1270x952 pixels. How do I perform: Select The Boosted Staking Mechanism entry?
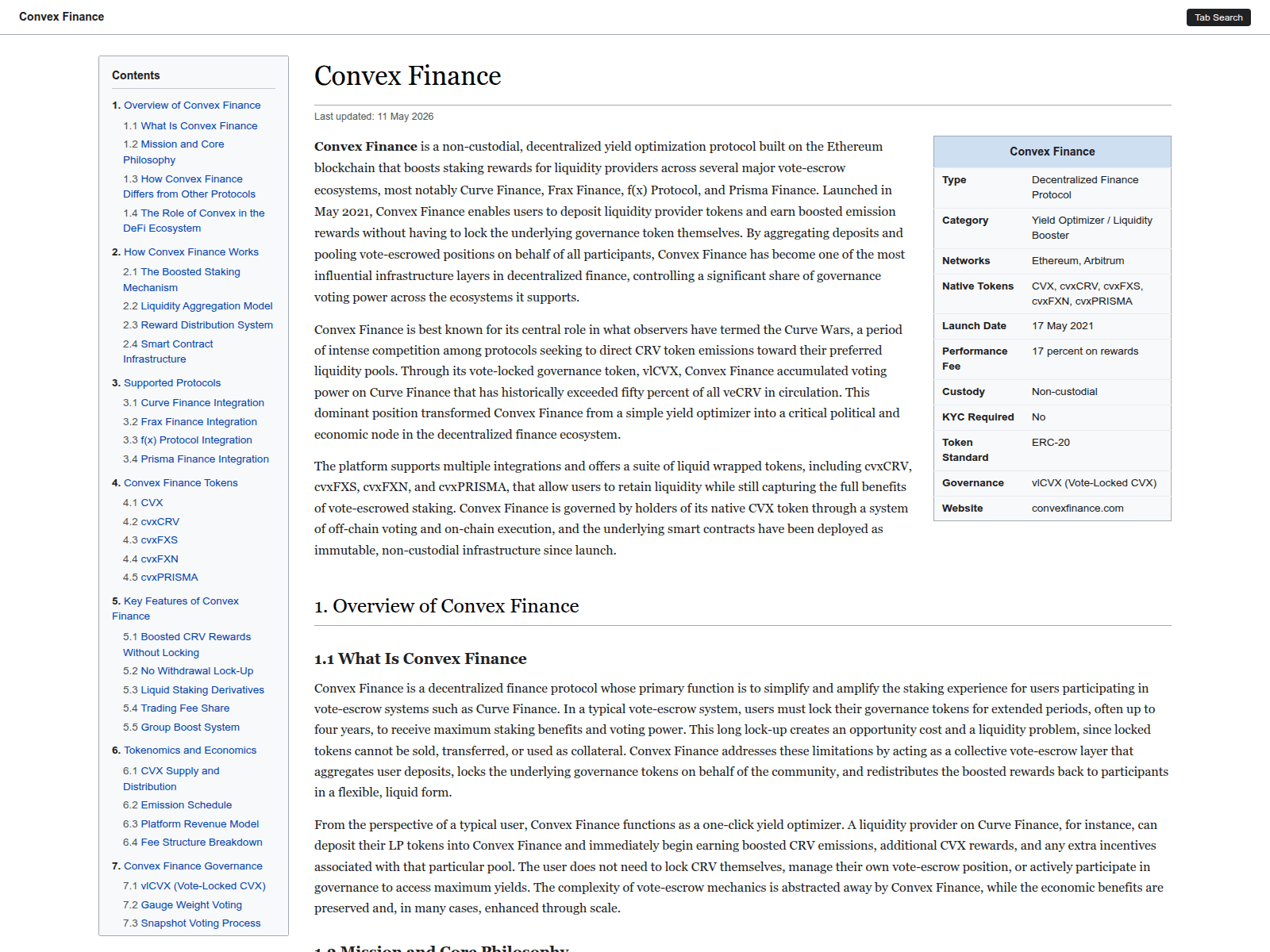[181, 279]
